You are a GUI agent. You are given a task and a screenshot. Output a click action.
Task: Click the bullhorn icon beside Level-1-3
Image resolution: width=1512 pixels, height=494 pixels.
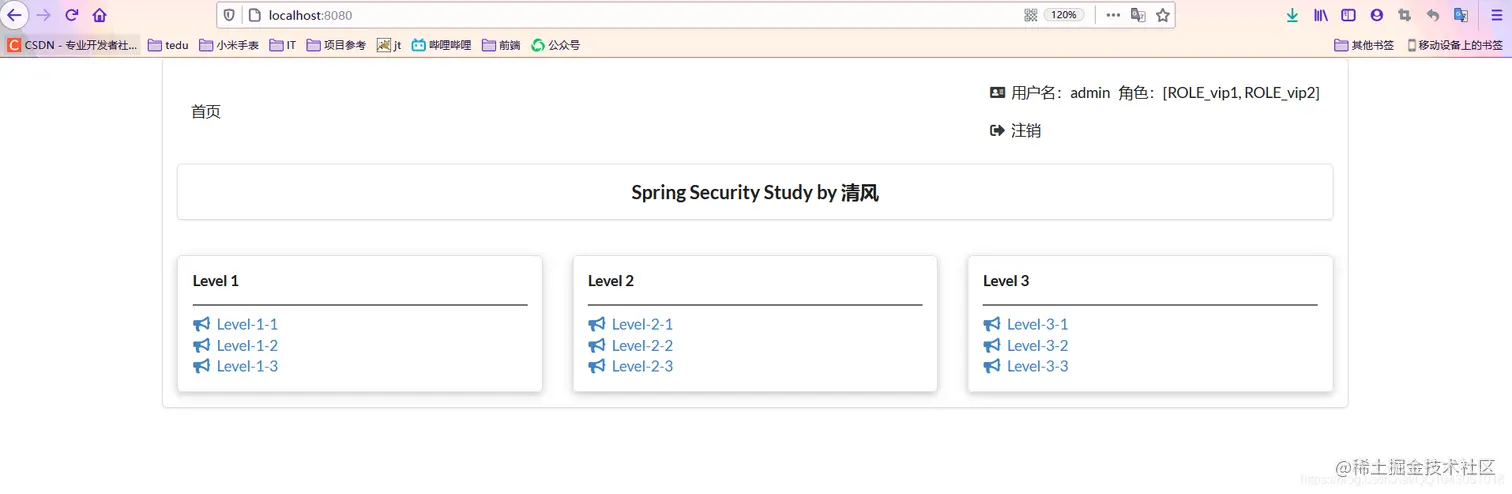click(202, 366)
